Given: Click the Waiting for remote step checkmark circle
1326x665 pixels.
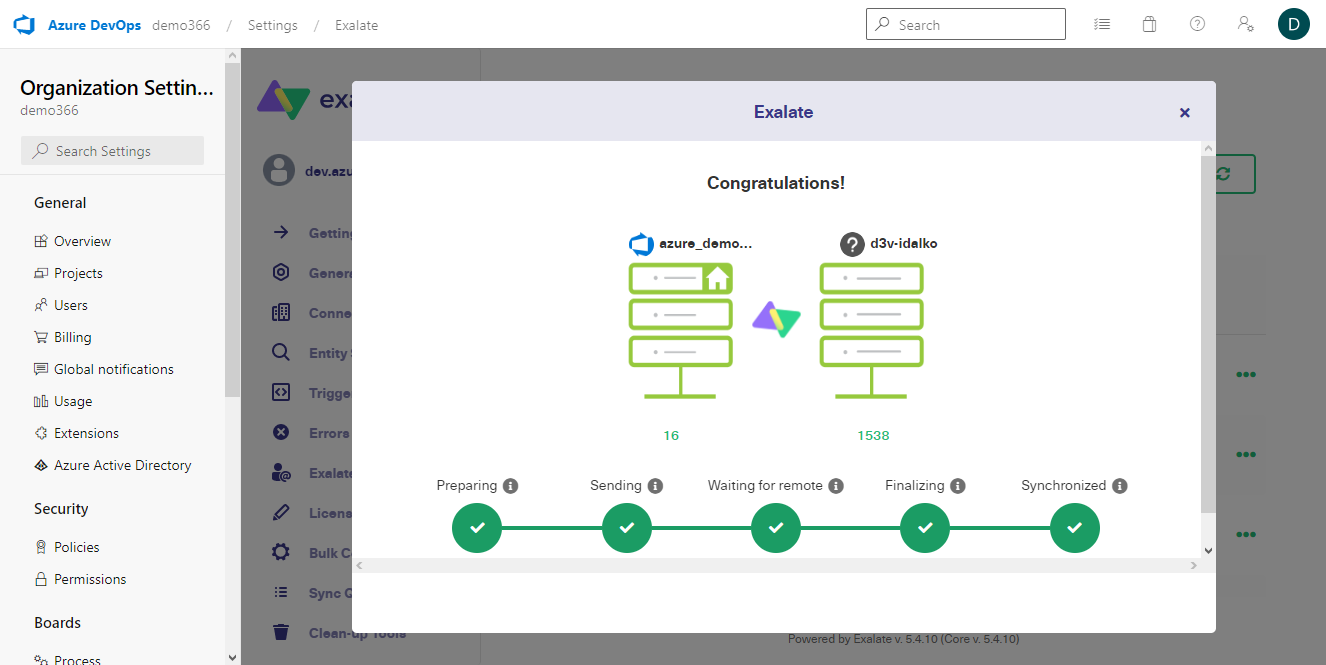Looking at the screenshot, I should [776, 527].
